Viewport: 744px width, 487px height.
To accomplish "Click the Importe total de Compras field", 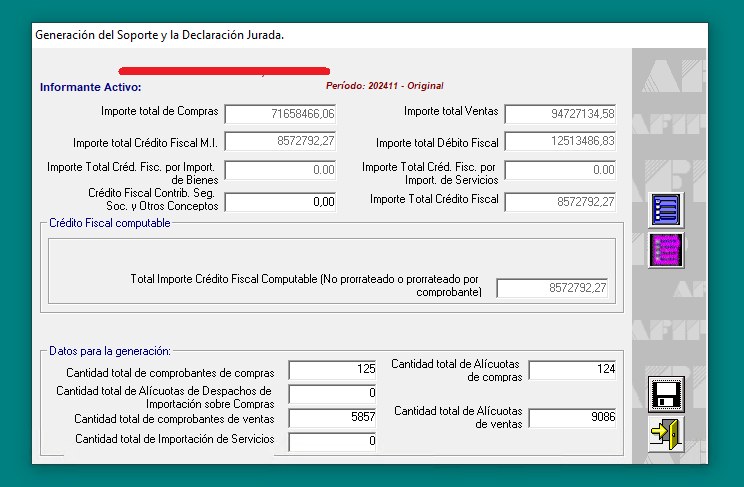I will 280,114.
